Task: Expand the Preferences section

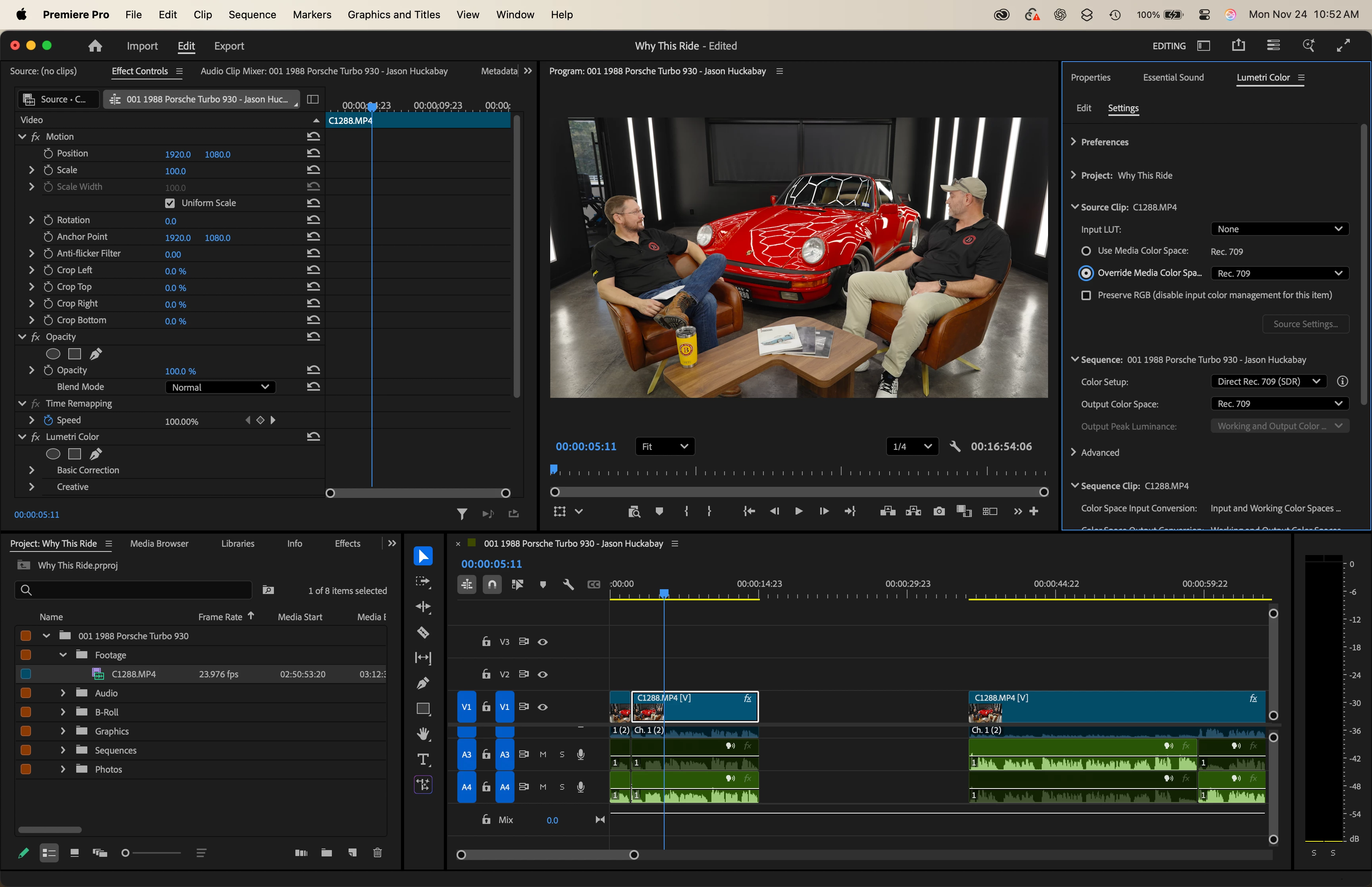Action: (1073, 142)
